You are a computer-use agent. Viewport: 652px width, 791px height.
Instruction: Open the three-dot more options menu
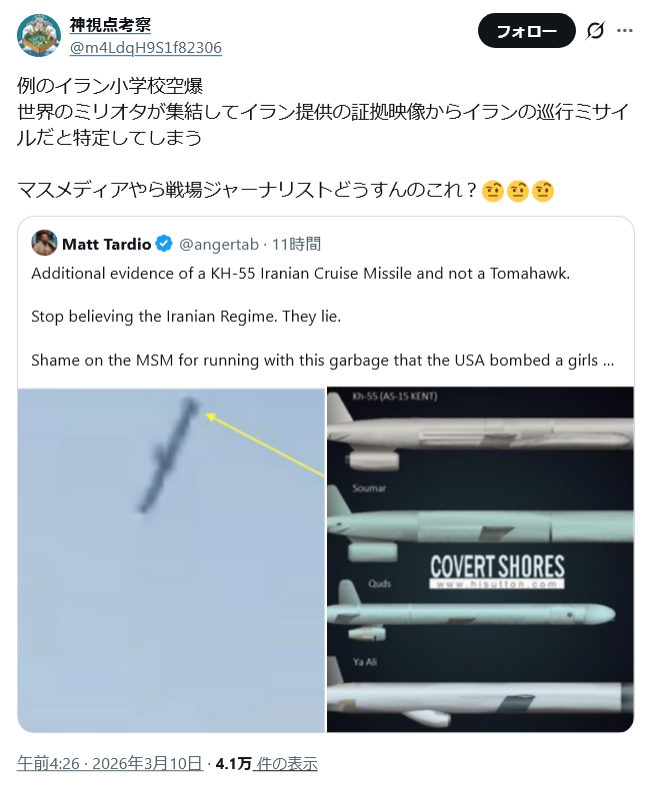click(x=625, y=31)
